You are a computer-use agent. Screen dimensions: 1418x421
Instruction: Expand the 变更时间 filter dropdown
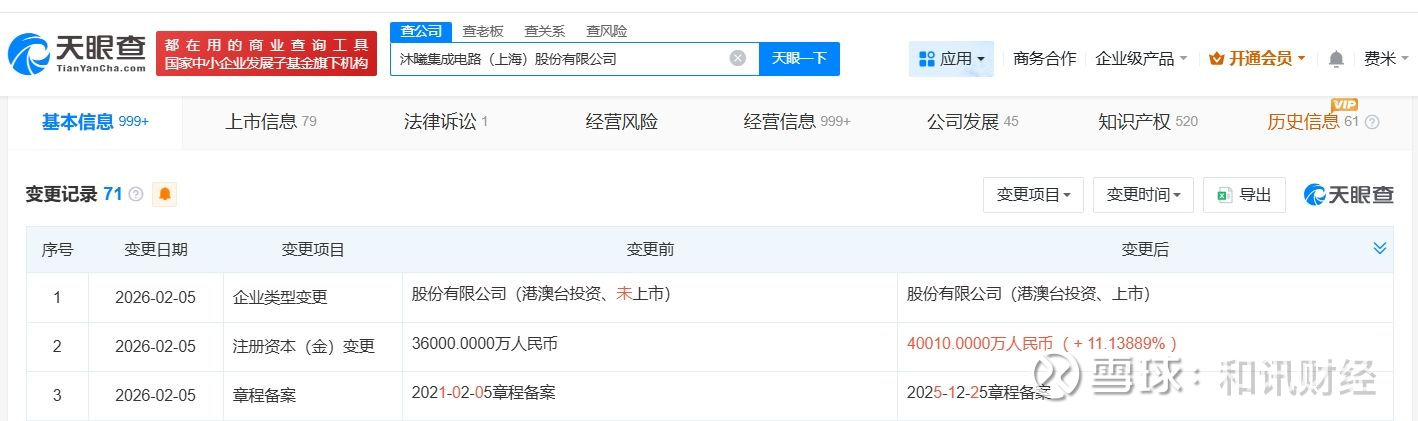tap(1143, 195)
